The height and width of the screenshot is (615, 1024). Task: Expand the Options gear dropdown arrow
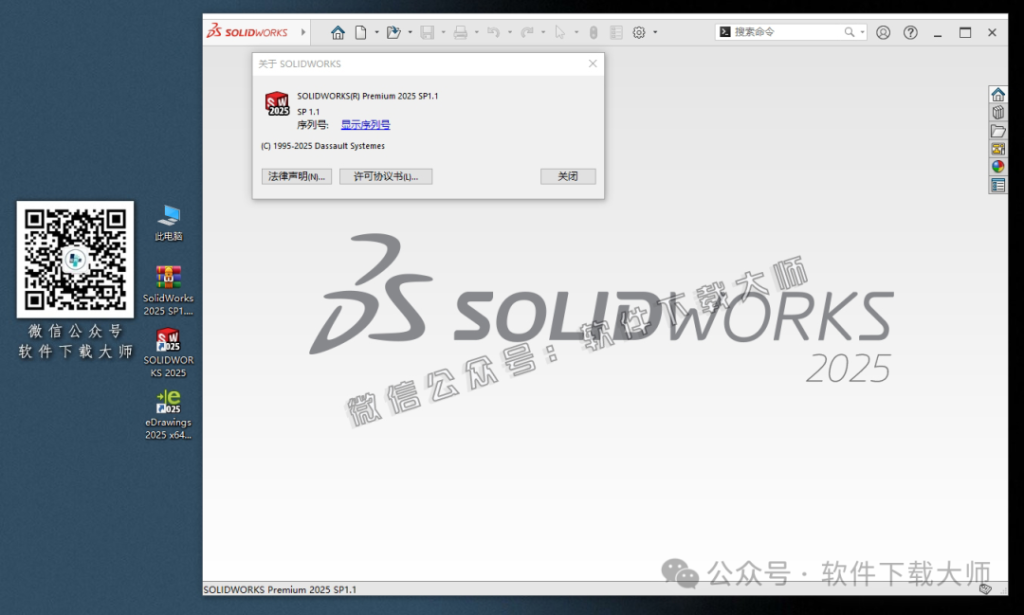pos(653,31)
